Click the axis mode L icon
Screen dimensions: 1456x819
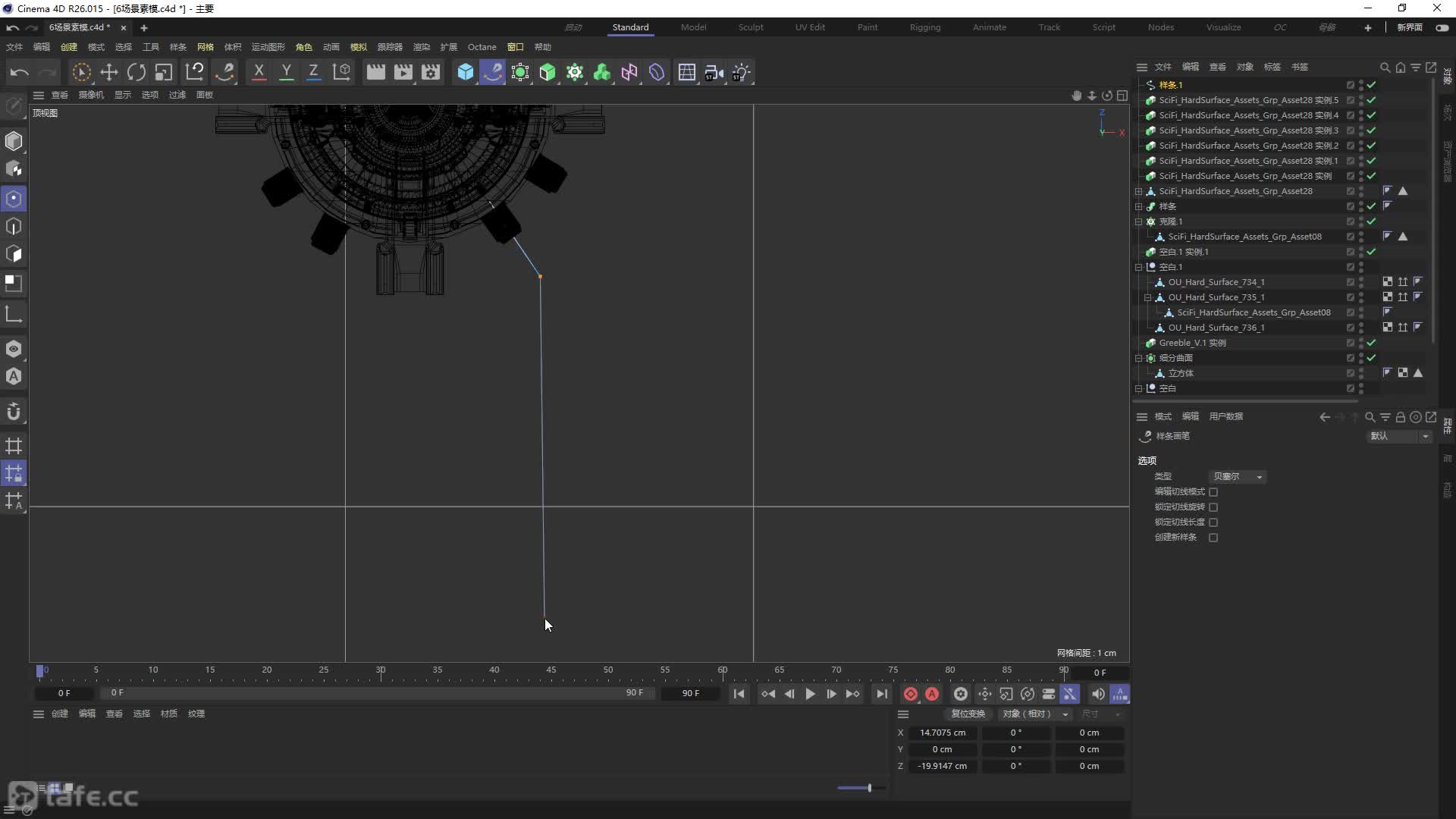pos(14,314)
